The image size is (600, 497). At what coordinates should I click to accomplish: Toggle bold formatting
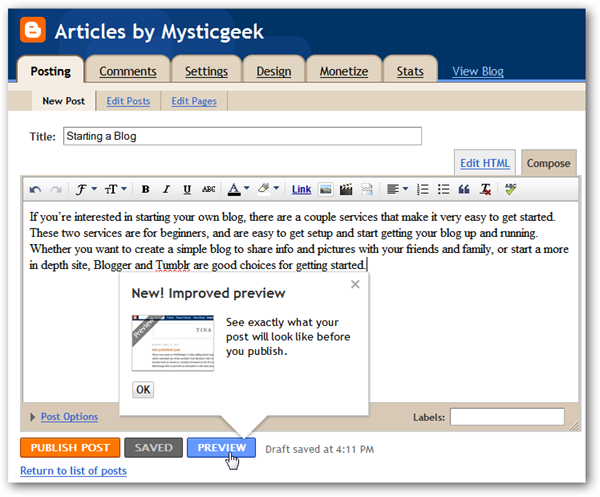click(x=145, y=189)
